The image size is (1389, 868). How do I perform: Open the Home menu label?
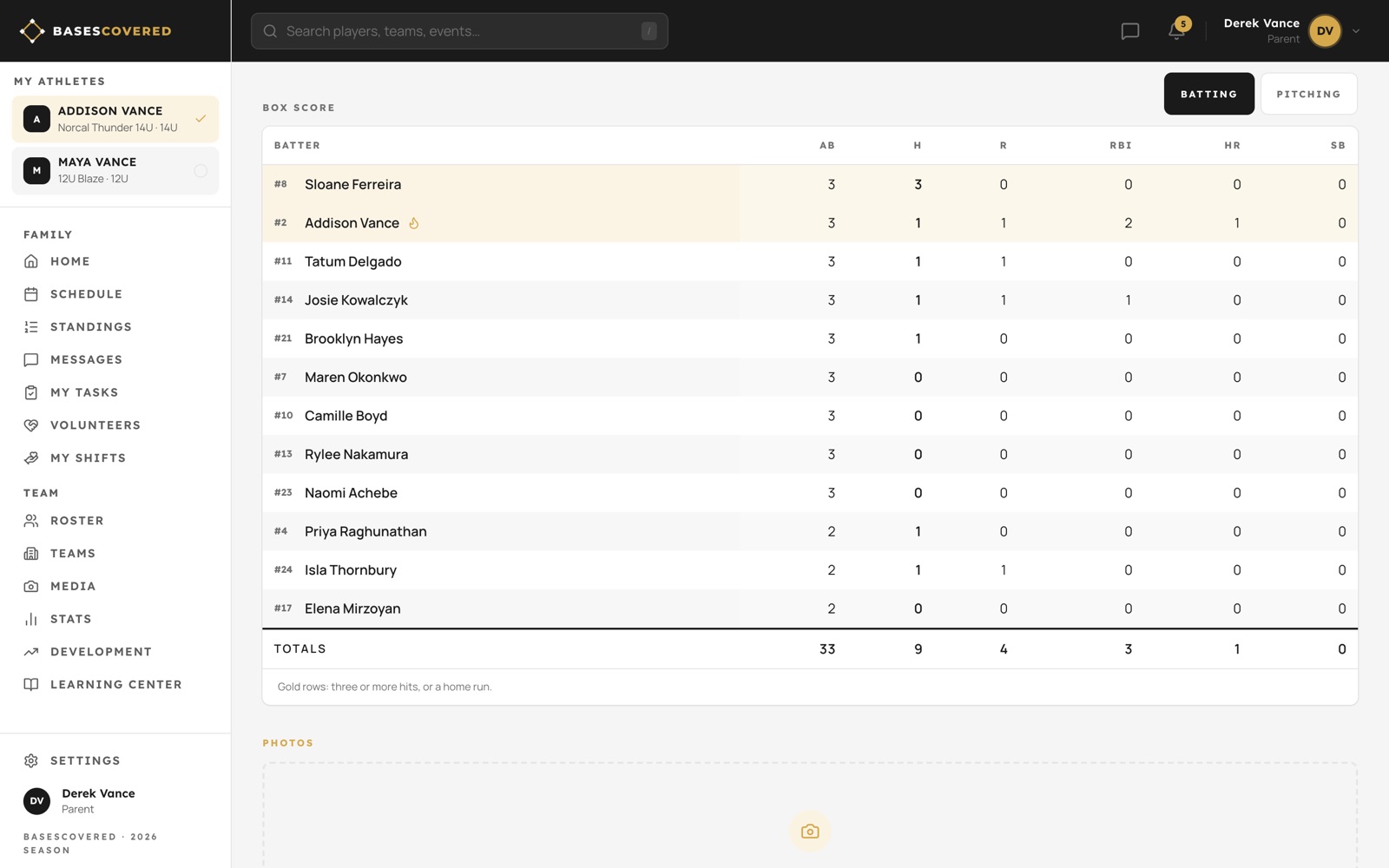click(x=70, y=261)
